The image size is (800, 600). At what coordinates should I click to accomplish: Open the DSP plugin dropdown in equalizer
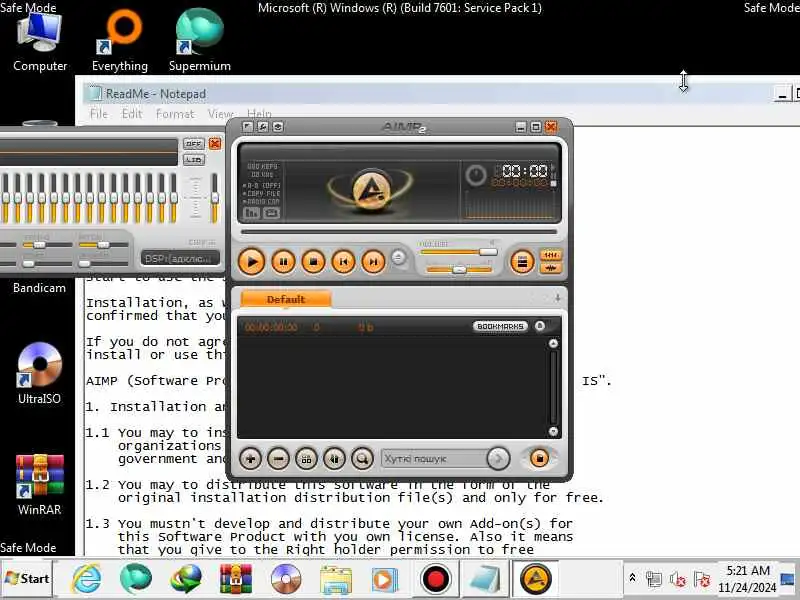[x=180, y=259]
